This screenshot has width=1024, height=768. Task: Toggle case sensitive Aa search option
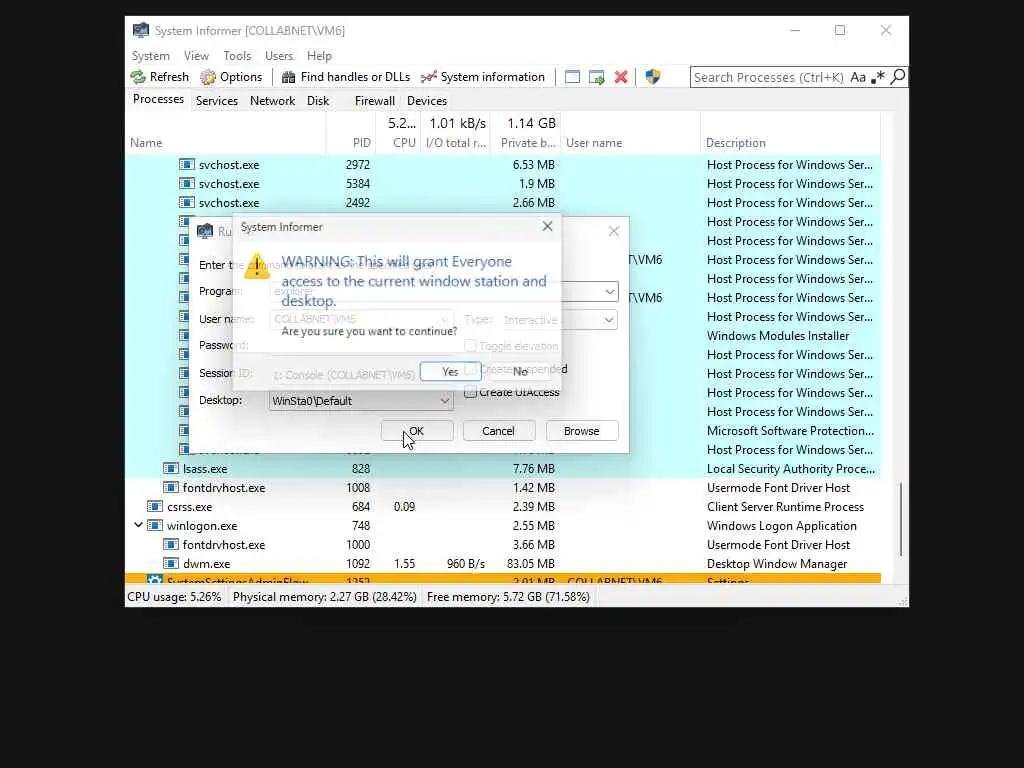click(x=858, y=77)
